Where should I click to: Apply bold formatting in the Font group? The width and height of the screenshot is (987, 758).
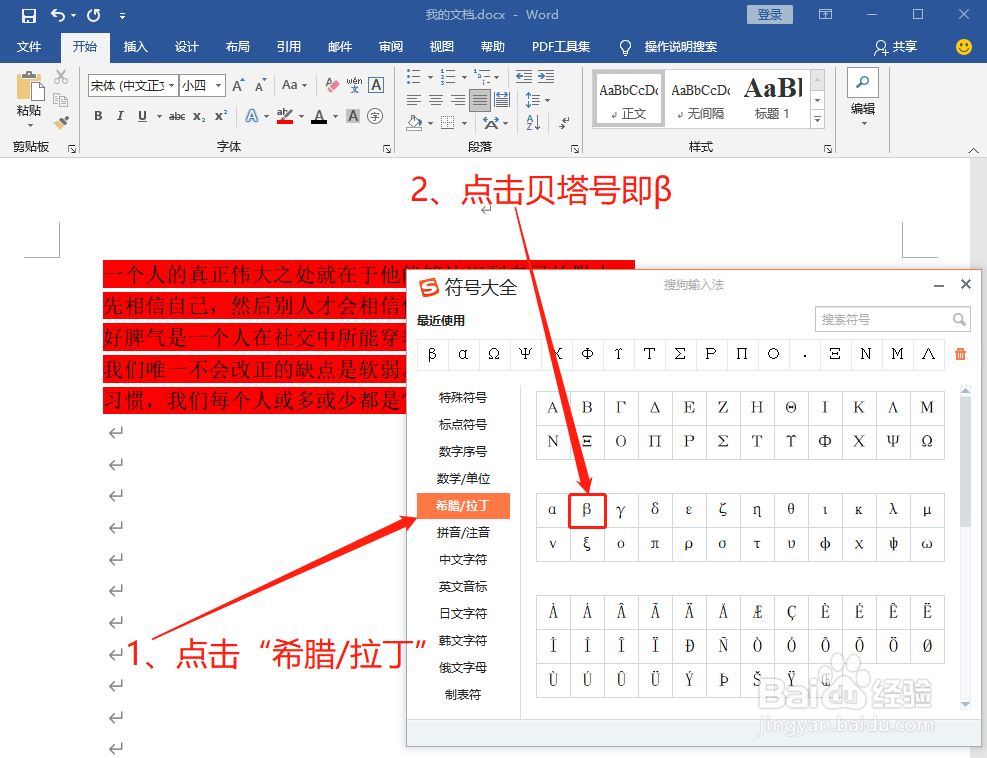point(98,116)
